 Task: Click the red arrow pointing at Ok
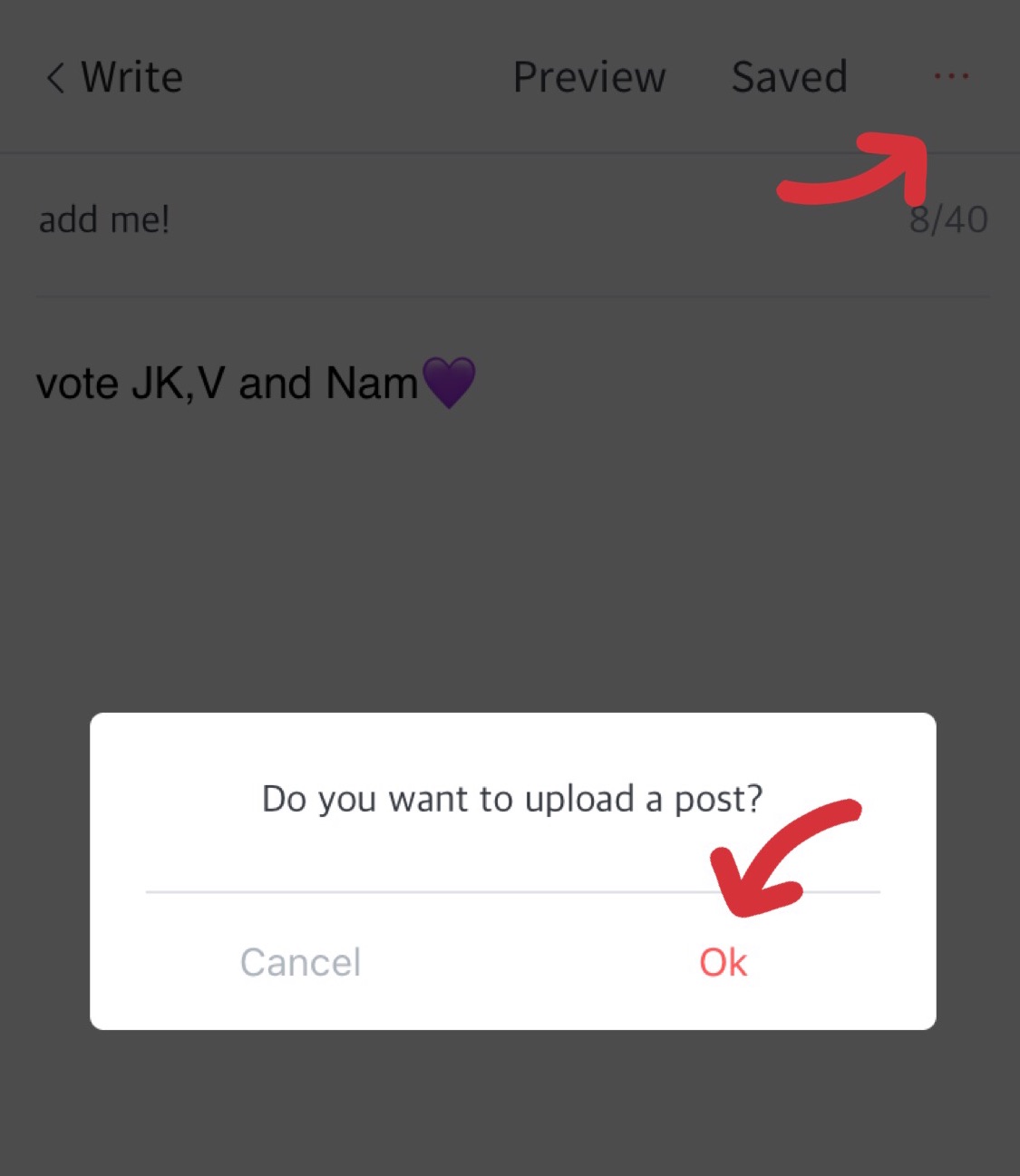point(771,861)
